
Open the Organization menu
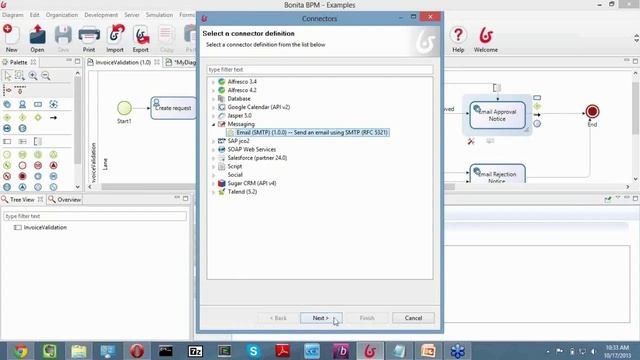click(x=62, y=15)
